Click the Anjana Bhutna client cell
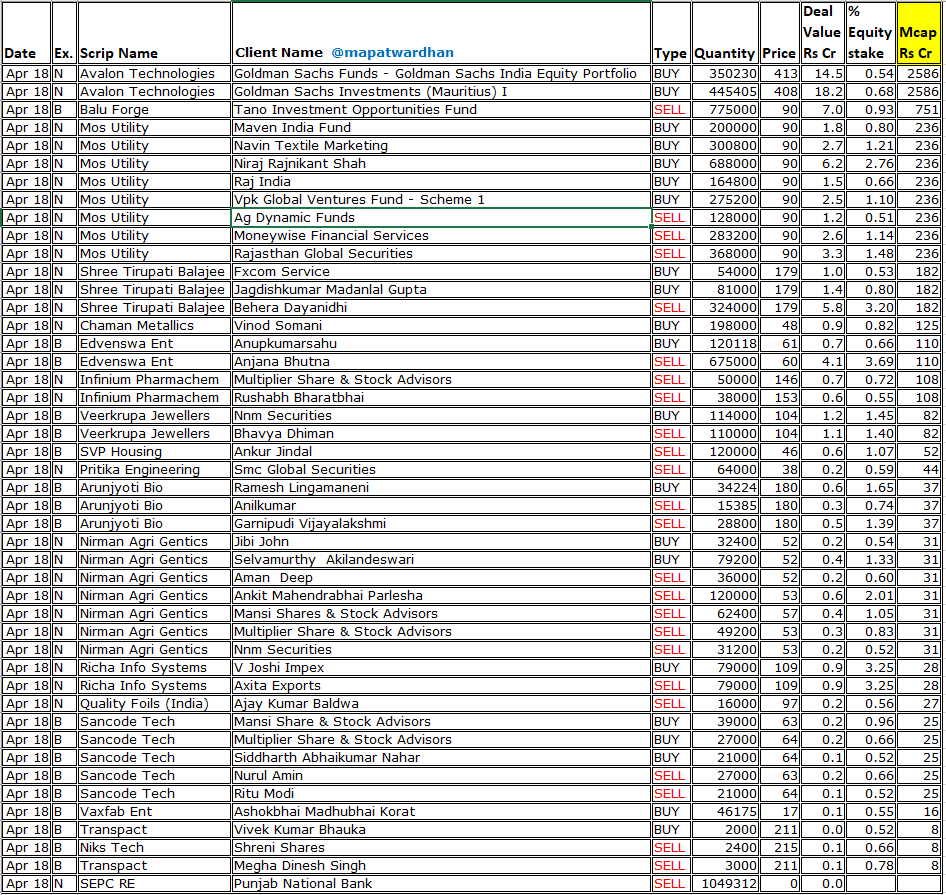Viewport: 946px width, 895px height. click(441, 362)
